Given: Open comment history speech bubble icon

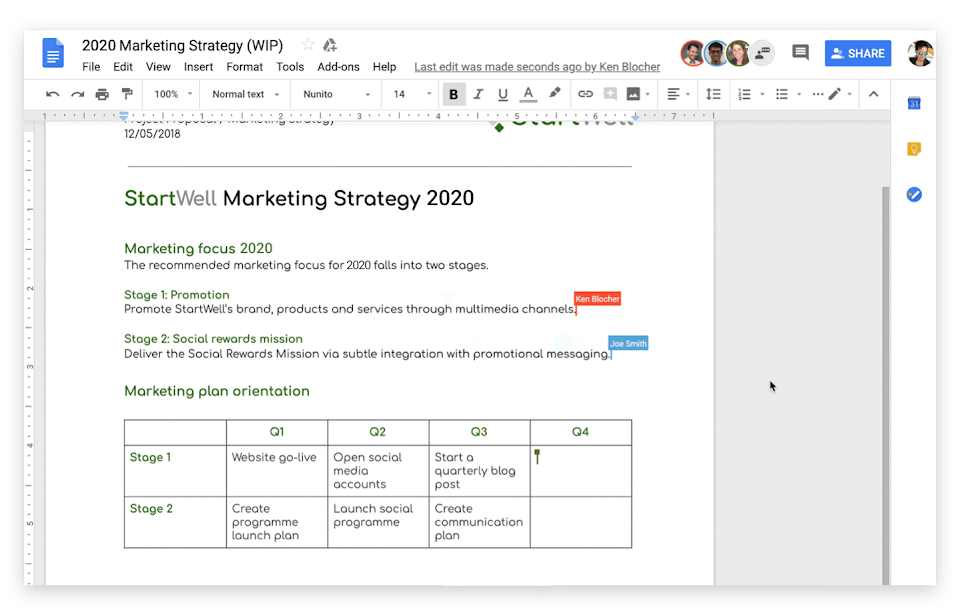Looking at the screenshot, I should pos(800,53).
